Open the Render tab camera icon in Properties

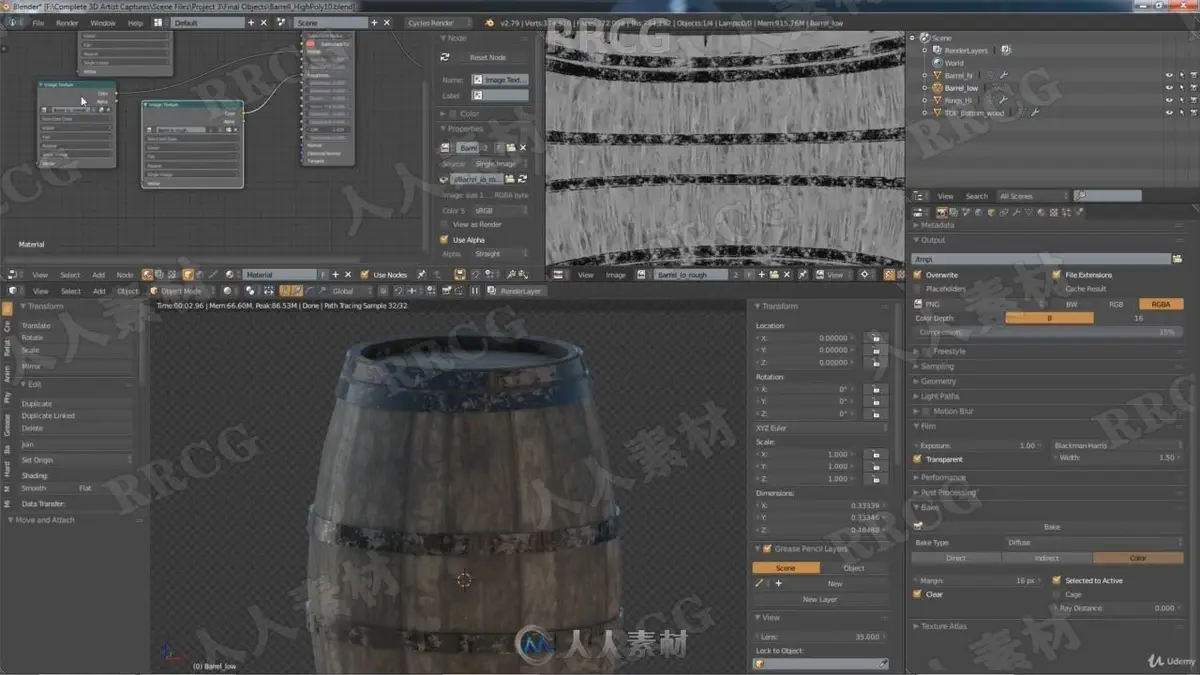941,212
